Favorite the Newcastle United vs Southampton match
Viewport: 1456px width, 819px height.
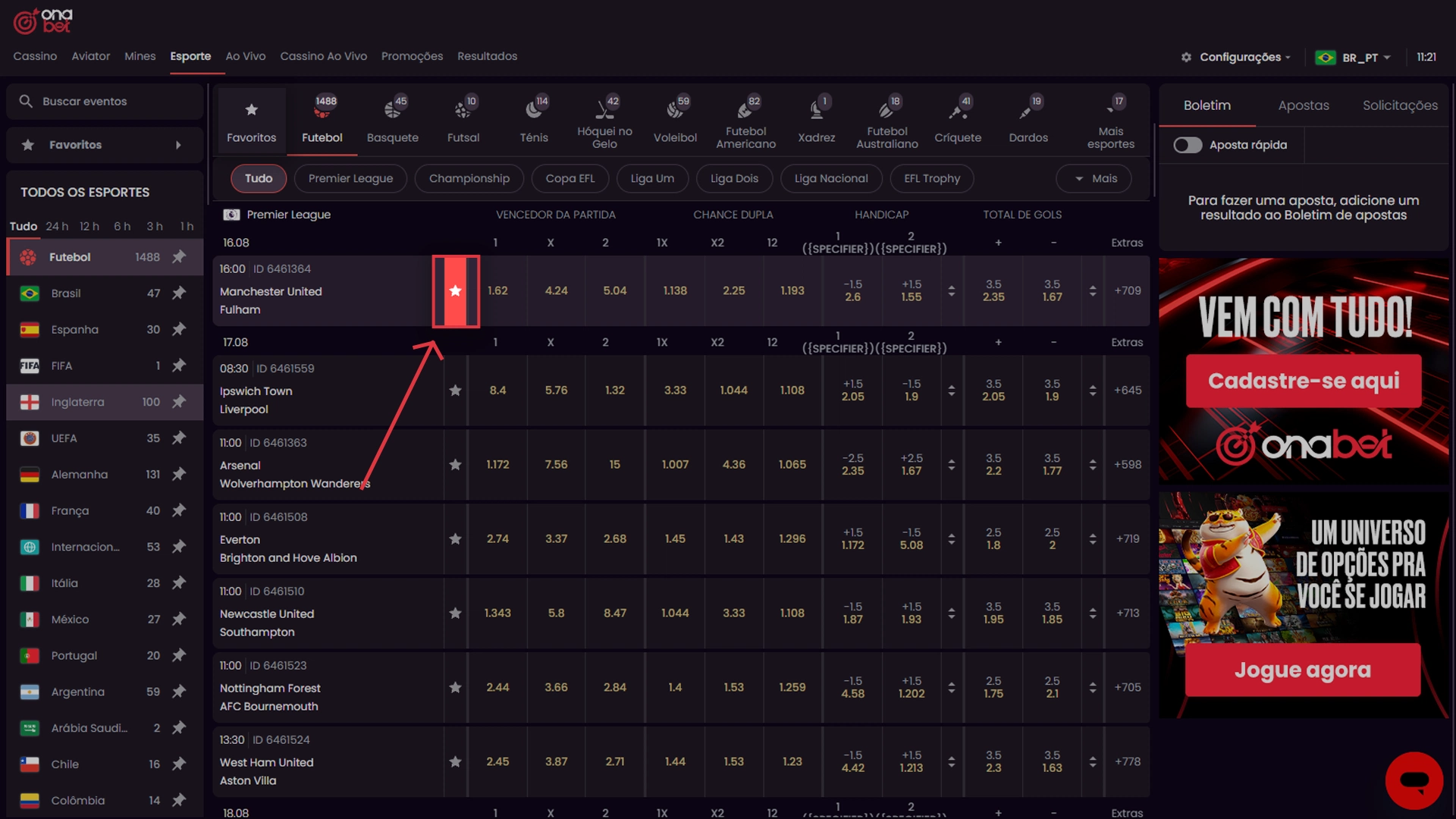click(455, 613)
